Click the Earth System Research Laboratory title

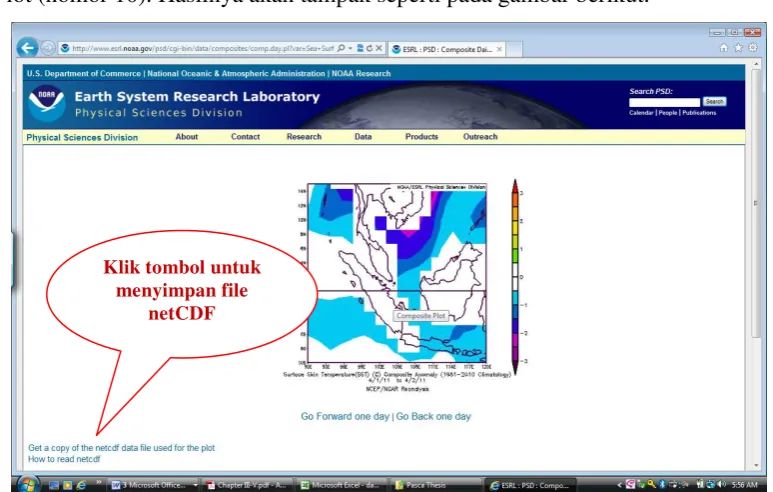click(x=197, y=97)
